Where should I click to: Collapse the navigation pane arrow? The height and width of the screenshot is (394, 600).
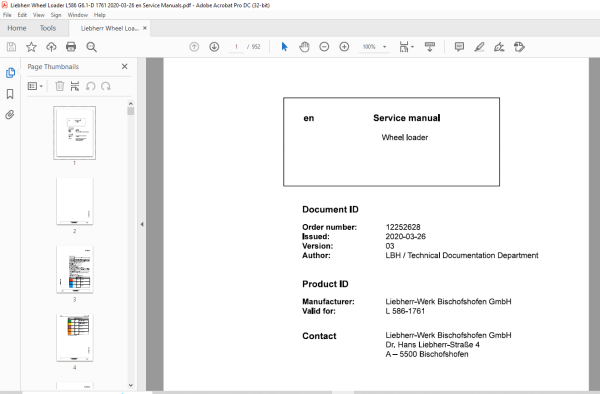click(x=142, y=224)
